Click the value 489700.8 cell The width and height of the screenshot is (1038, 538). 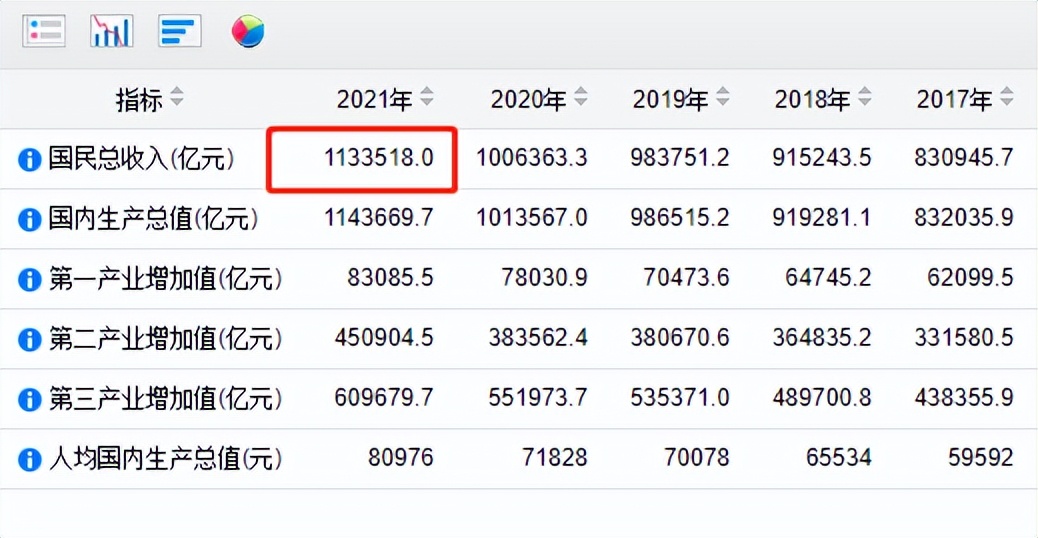822,398
